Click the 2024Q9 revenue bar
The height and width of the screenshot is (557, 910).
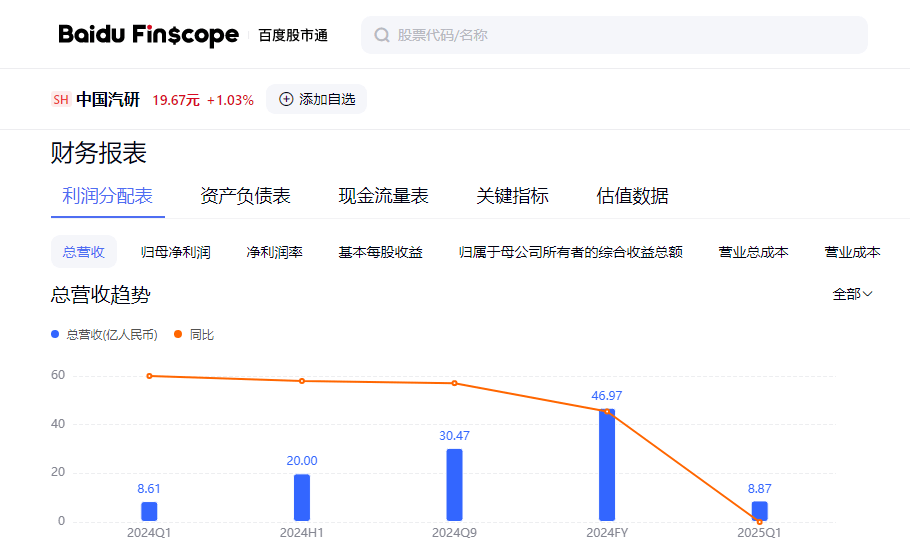point(454,485)
